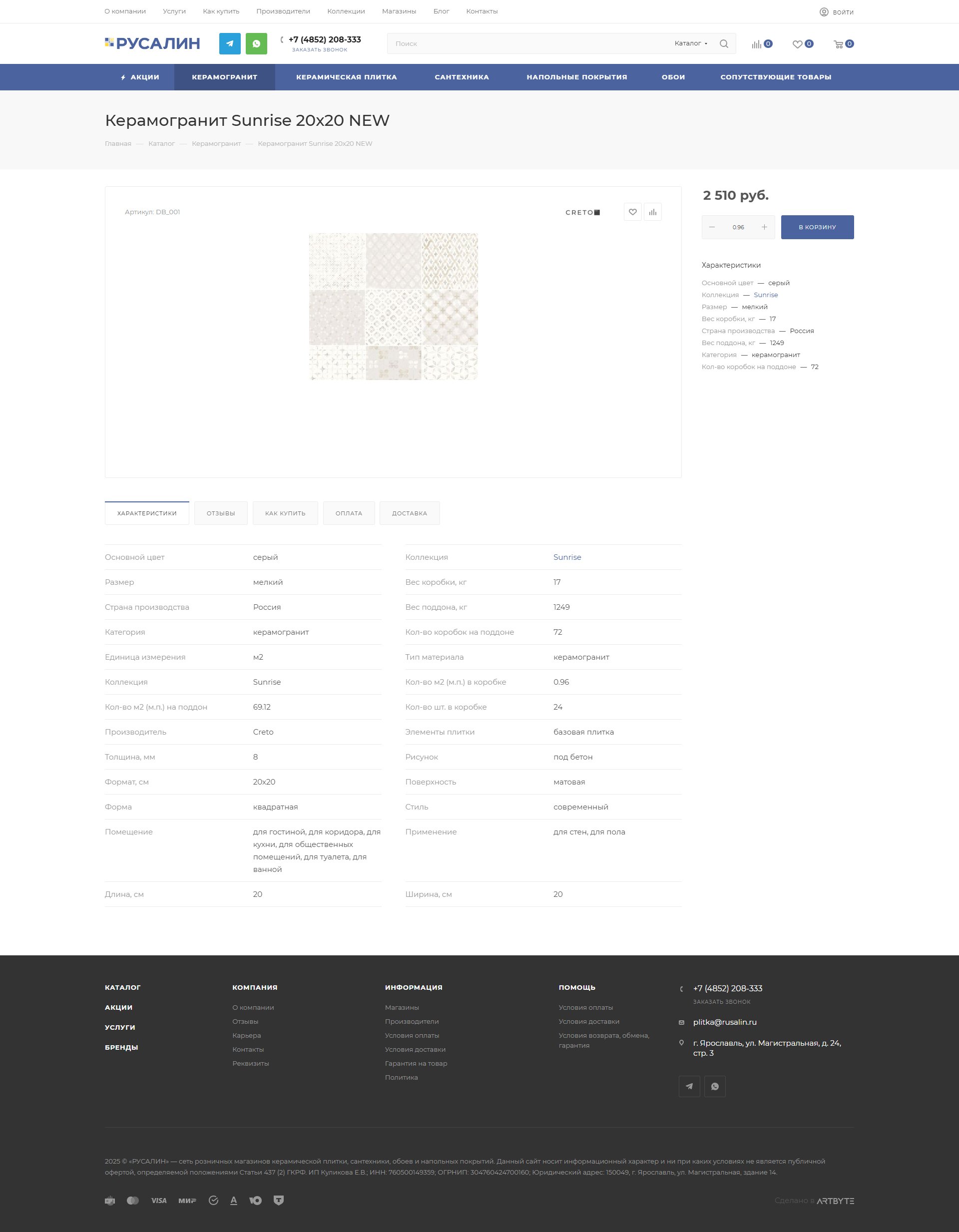Switch to the Доставка tab
959x1232 pixels.
[410, 513]
